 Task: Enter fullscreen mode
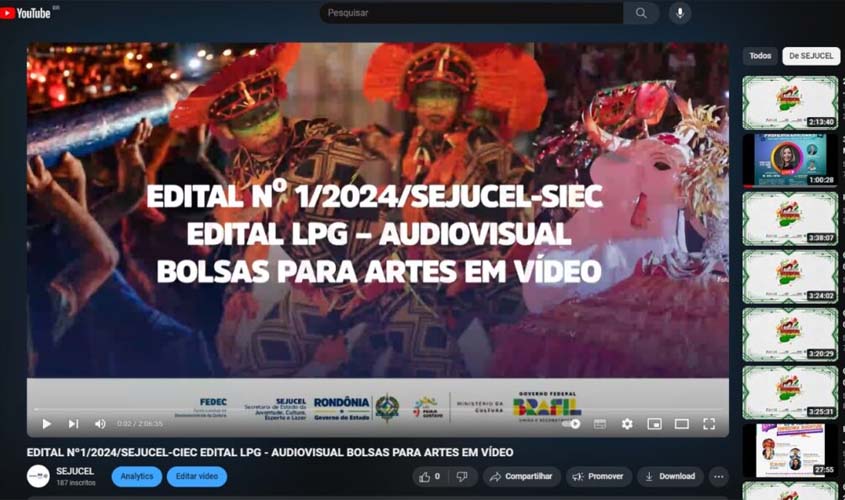(709, 424)
